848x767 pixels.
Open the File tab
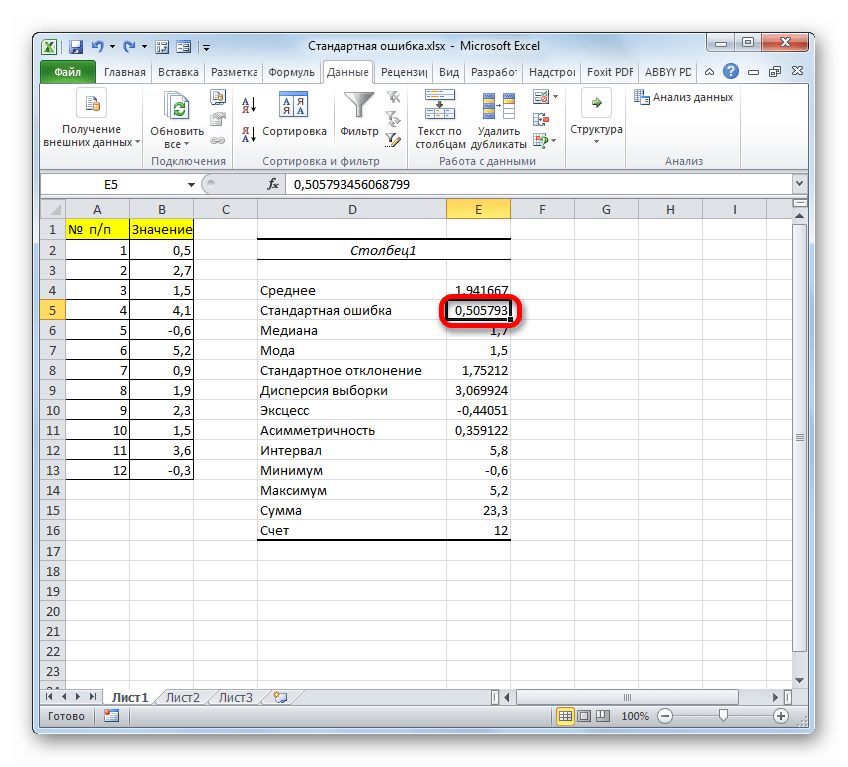[x=68, y=72]
